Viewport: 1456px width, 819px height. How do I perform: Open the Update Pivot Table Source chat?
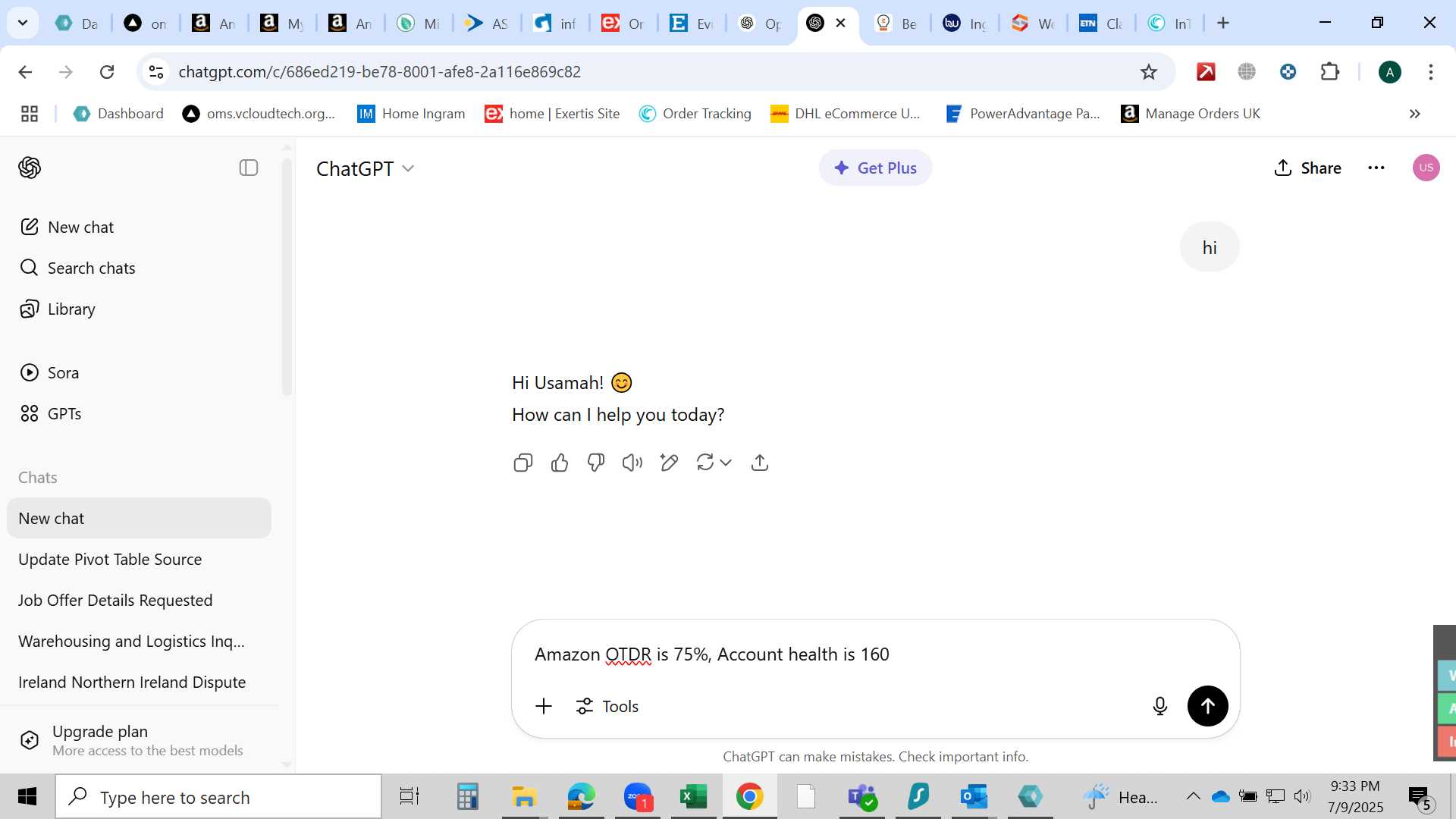coord(139,559)
